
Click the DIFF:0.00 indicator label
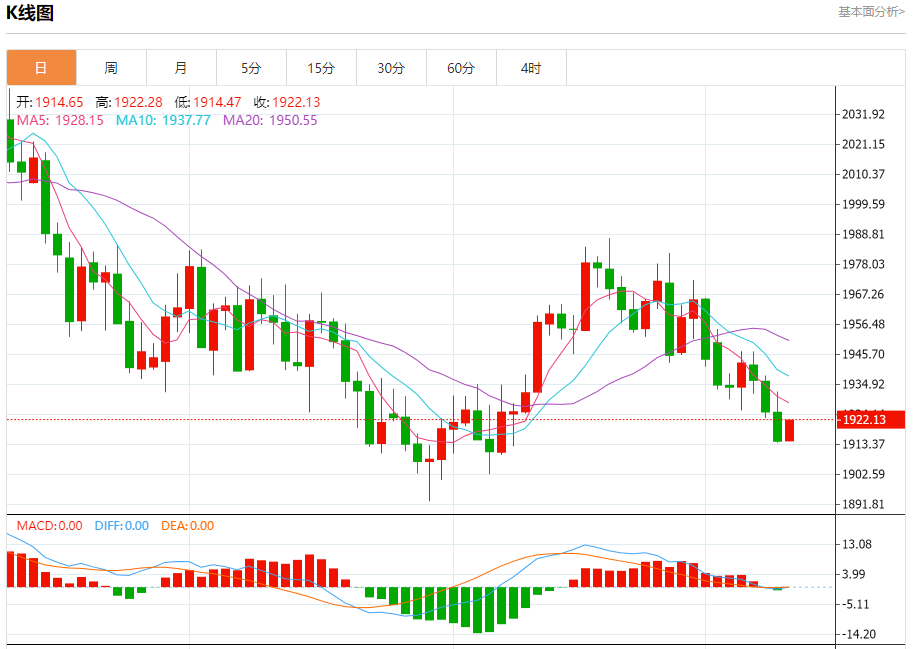(122, 525)
